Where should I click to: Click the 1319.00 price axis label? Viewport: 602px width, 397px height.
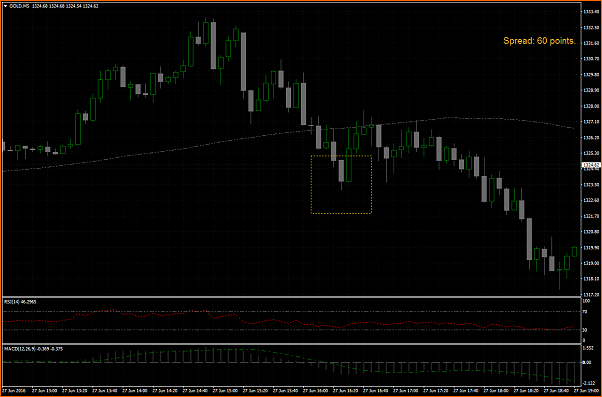pyautogui.click(x=591, y=263)
